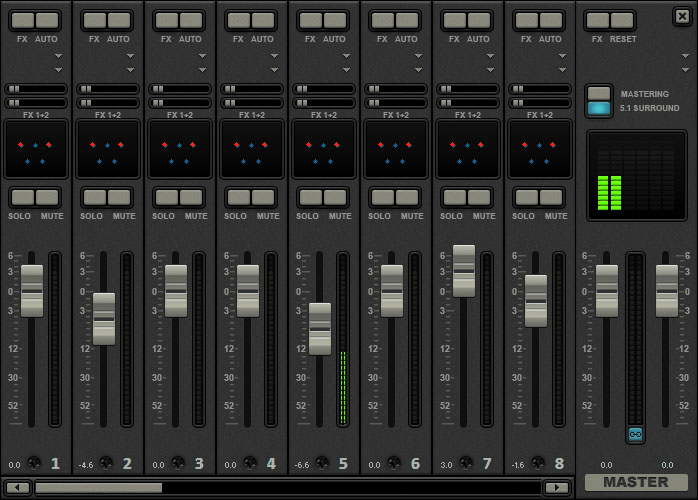The image size is (698, 500).
Task: Click the pan knob on channel 5
Action: 322,463
